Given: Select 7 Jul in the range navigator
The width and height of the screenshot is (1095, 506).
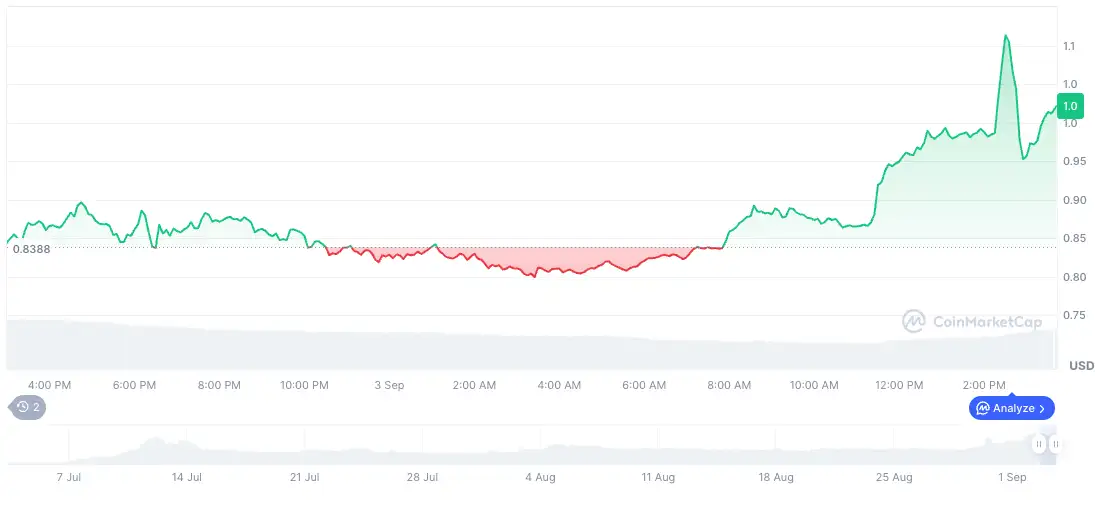Looking at the screenshot, I should click(68, 477).
